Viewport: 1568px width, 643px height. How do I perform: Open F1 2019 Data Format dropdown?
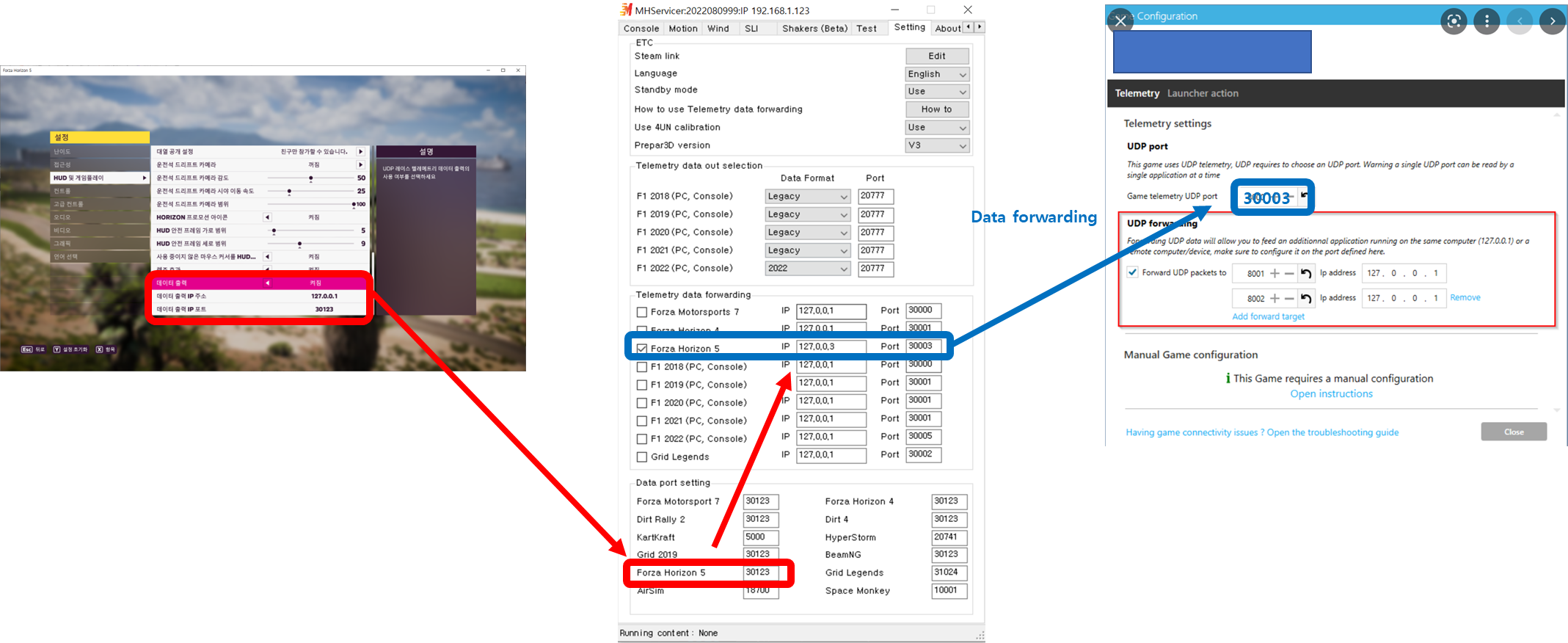[807, 214]
